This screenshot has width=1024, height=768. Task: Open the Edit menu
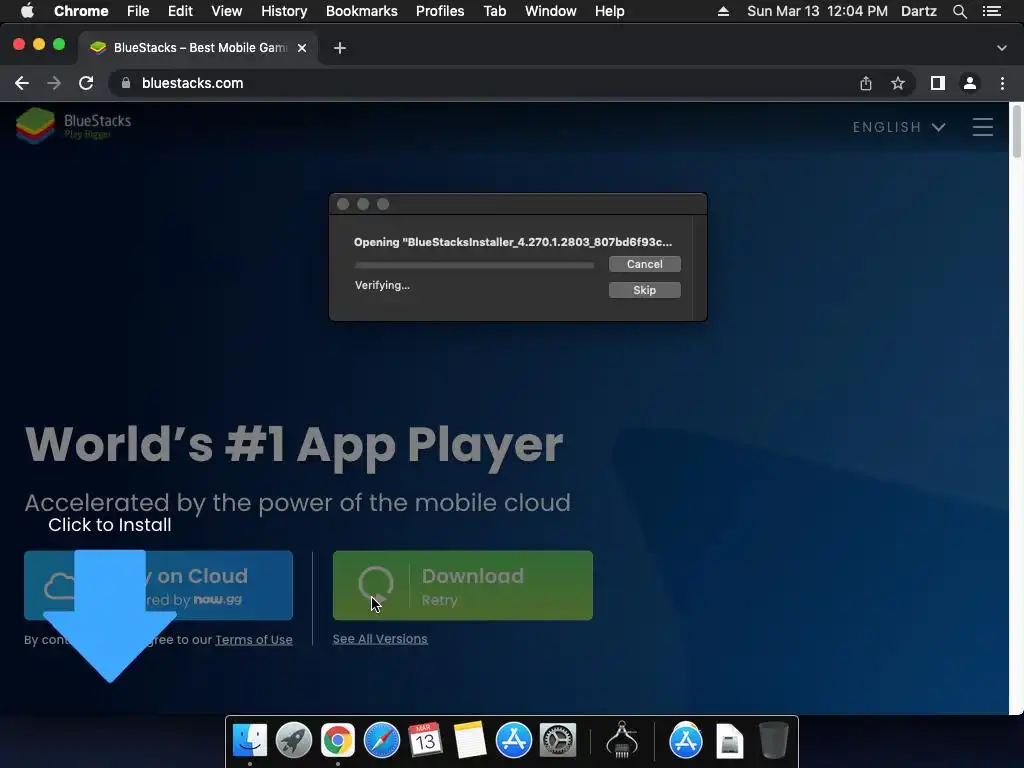point(180,11)
